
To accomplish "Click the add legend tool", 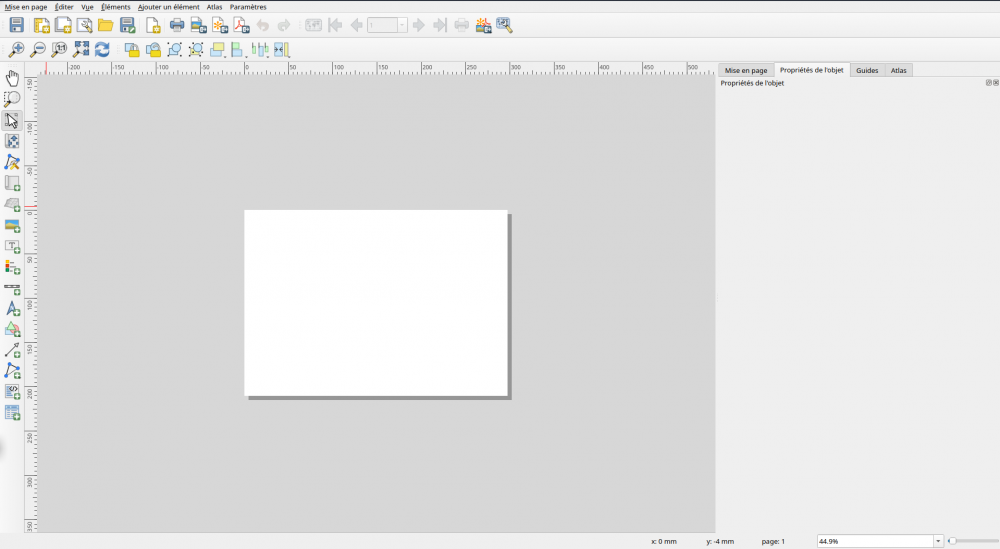I will coord(12,267).
